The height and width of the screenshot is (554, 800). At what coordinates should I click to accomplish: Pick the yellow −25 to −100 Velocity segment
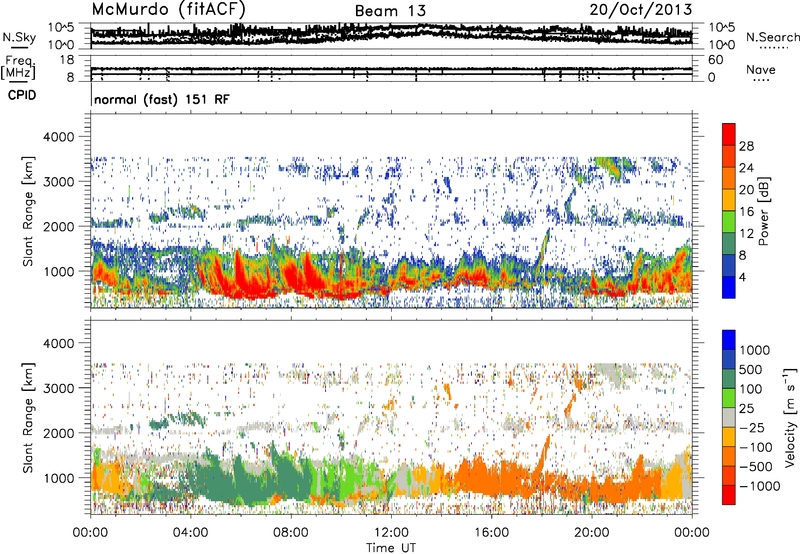(x=729, y=437)
